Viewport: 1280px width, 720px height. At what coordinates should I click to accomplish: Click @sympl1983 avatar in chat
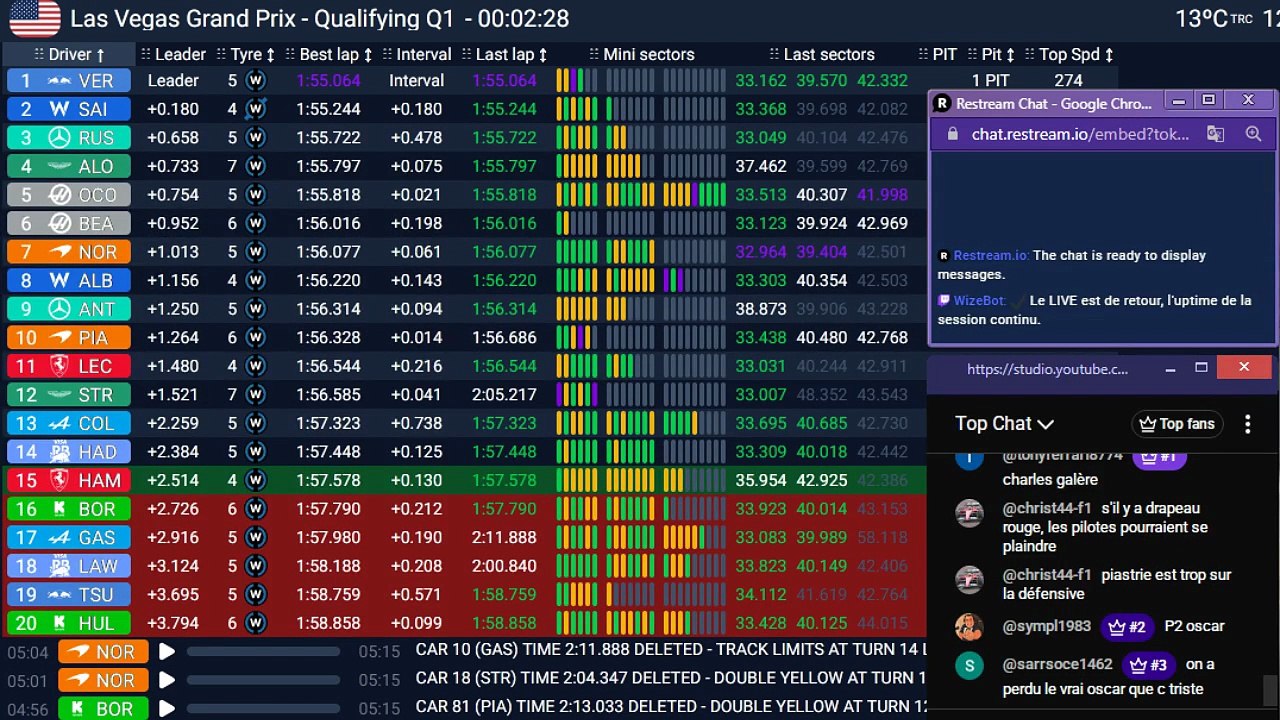[969, 627]
